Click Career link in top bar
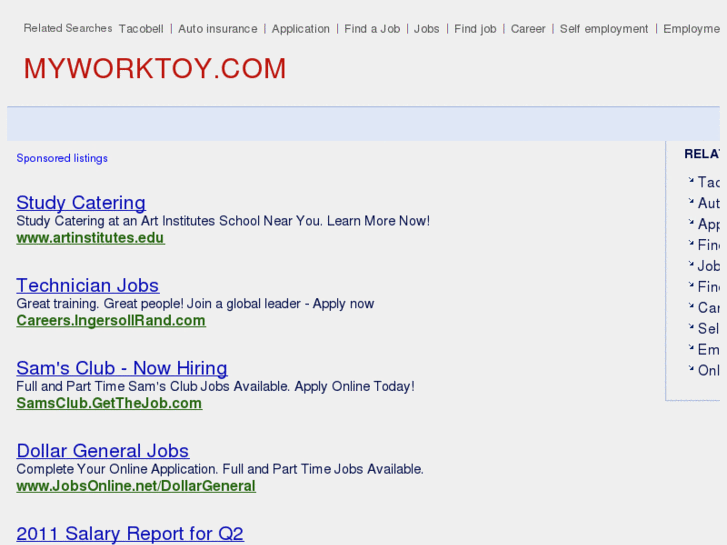 [528, 29]
